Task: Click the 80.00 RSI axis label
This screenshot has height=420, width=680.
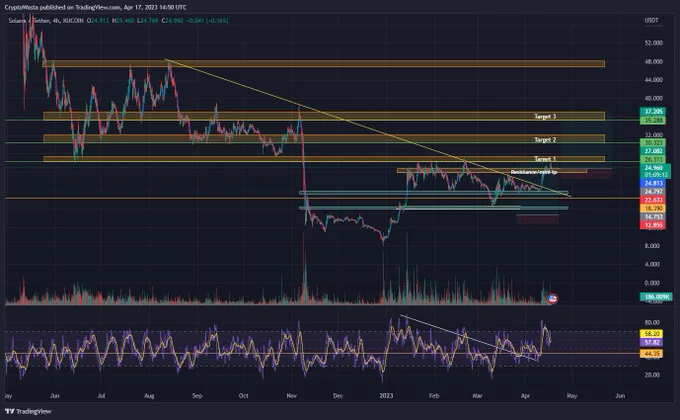Action: pos(652,323)
